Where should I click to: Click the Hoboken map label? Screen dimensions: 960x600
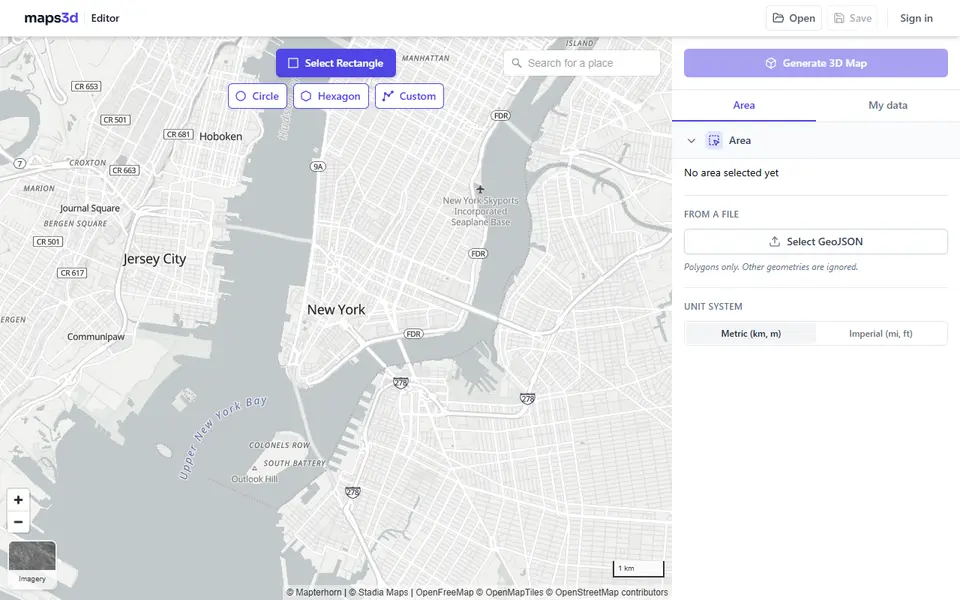coord(220,137)
